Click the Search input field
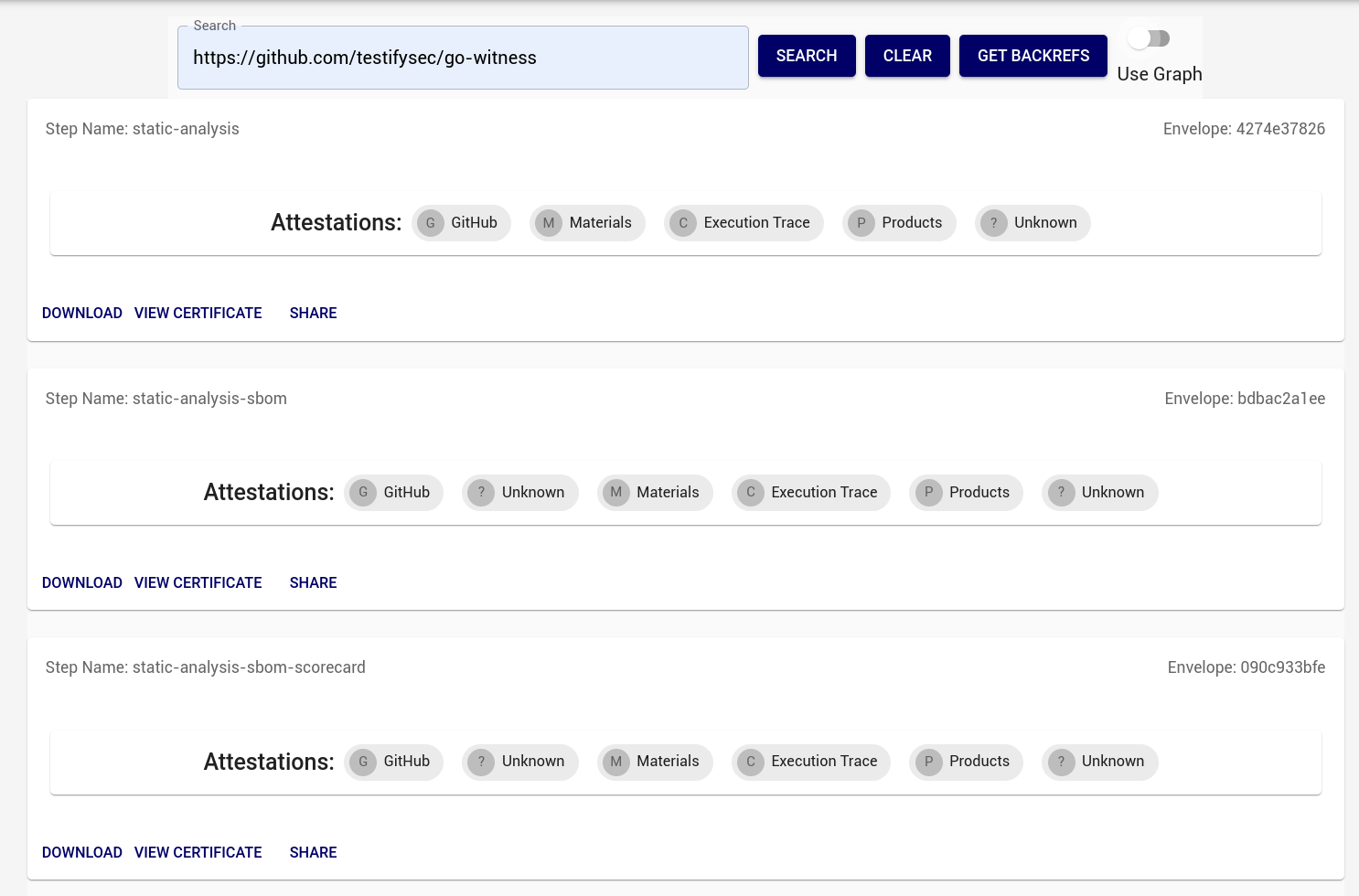Screen dimensions: 1359x896 click(x=463, y=58)
